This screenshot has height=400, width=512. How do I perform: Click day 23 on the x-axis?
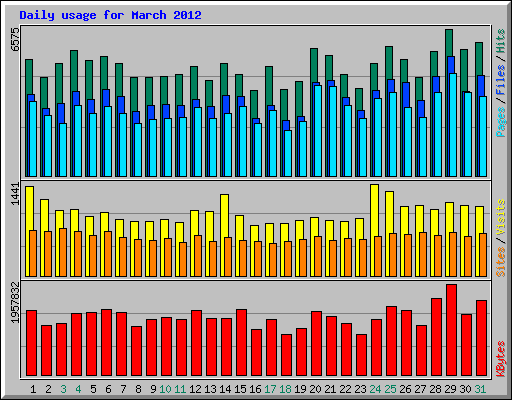click(360, 389)
